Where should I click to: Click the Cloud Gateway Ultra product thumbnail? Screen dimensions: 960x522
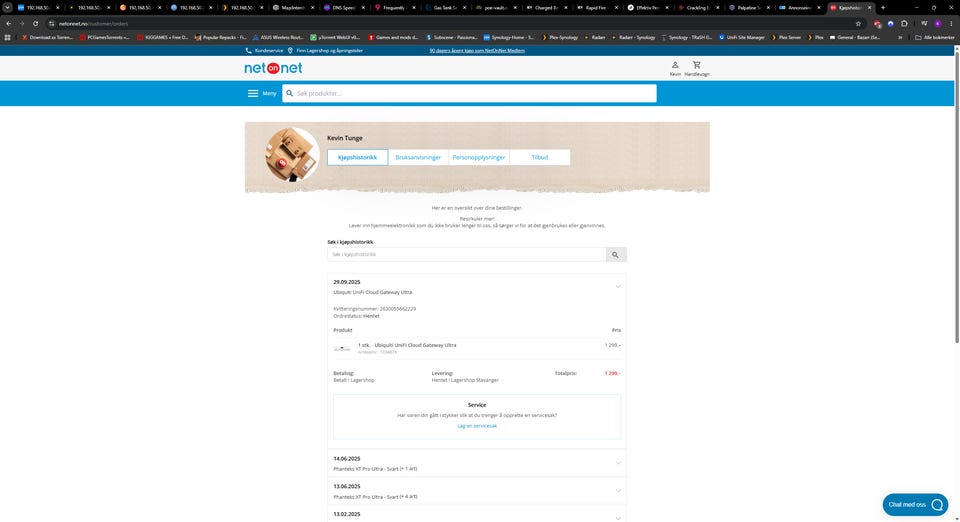[x=342, y=349]
